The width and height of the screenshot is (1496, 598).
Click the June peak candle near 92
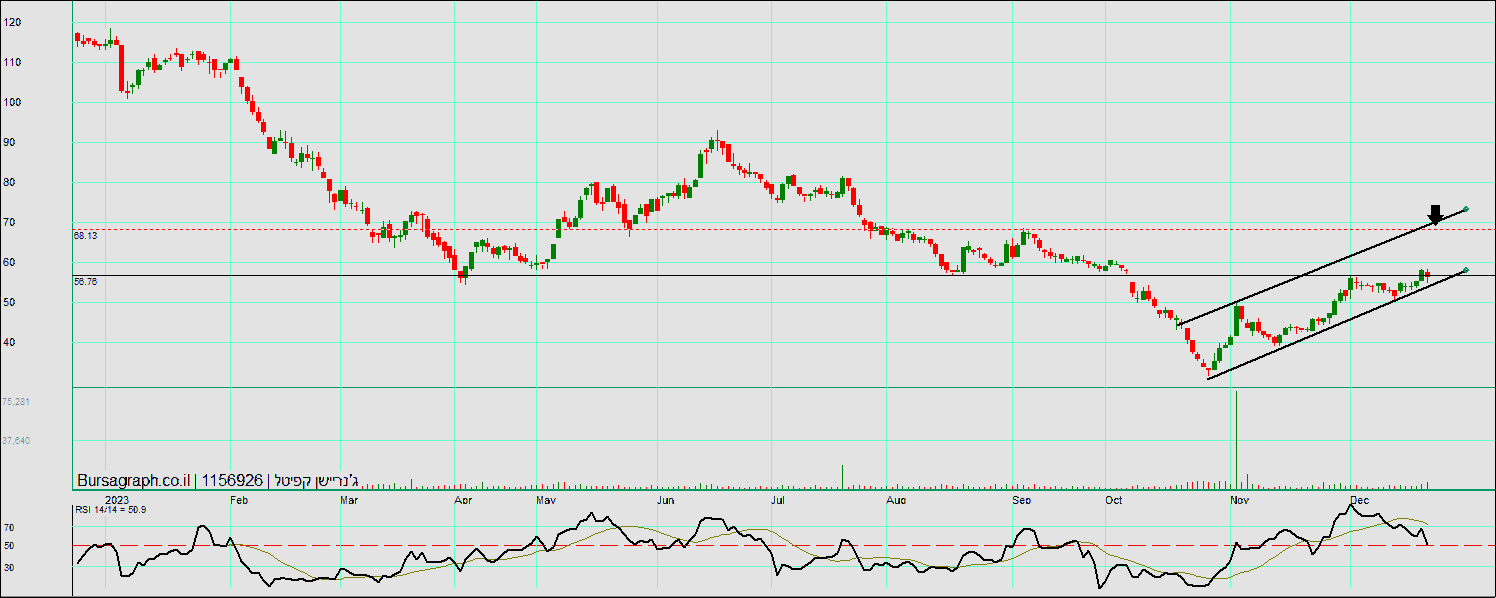click(717, 142)
